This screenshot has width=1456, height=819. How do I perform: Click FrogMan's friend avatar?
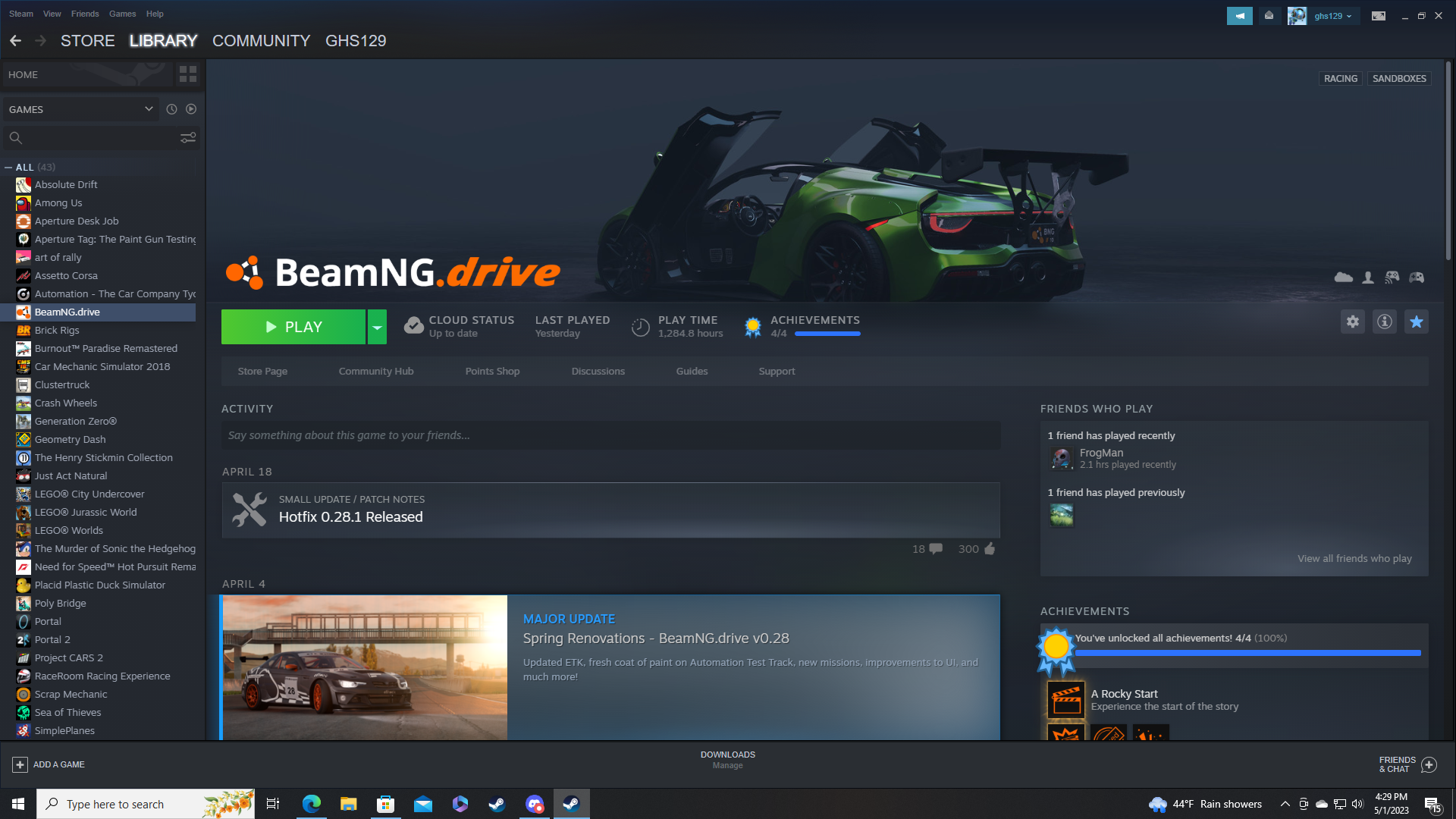[1062, 458]
